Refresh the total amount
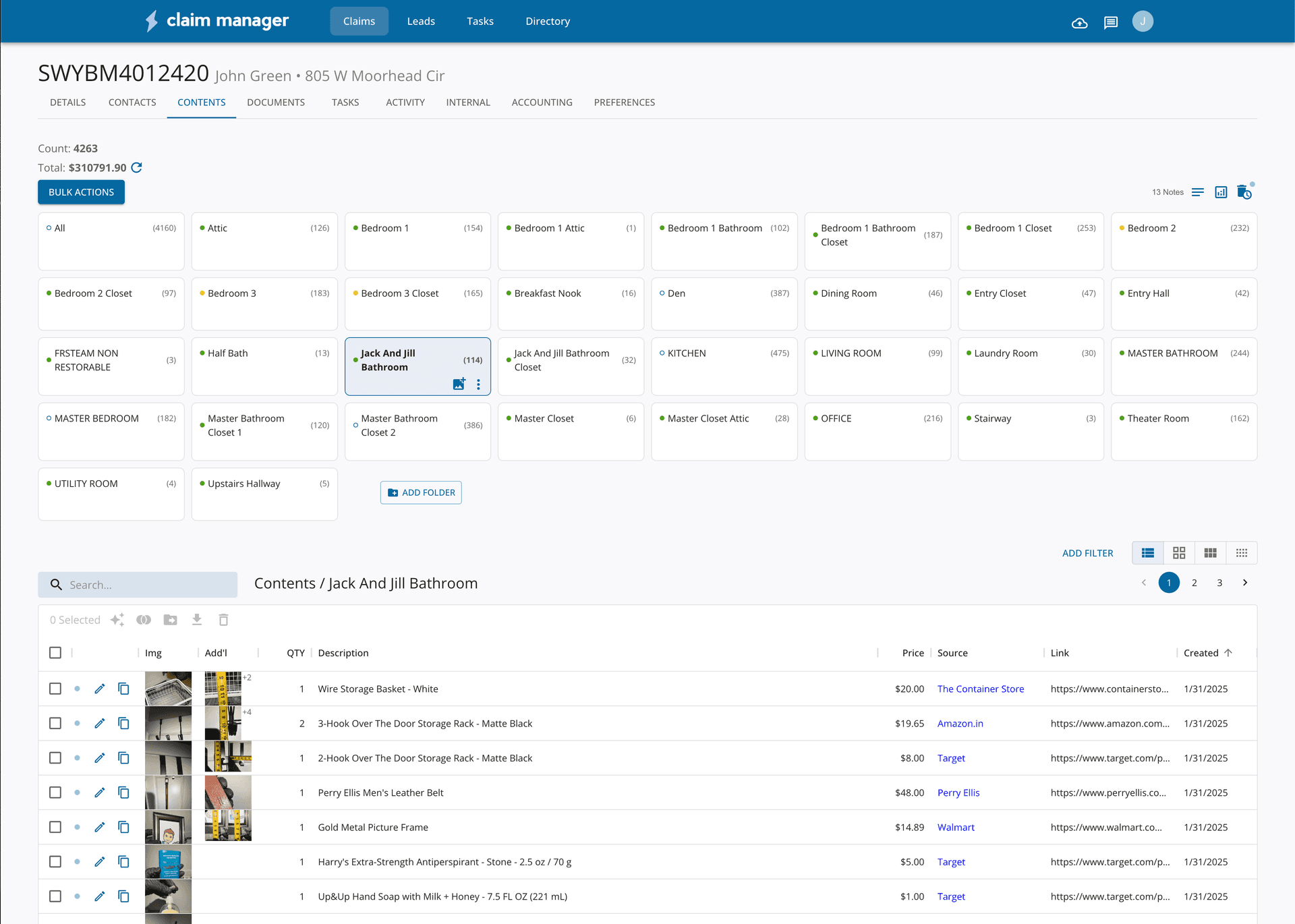Image resolution: width=1295 pixels, height=924 pixels. (x=137, y=167)
